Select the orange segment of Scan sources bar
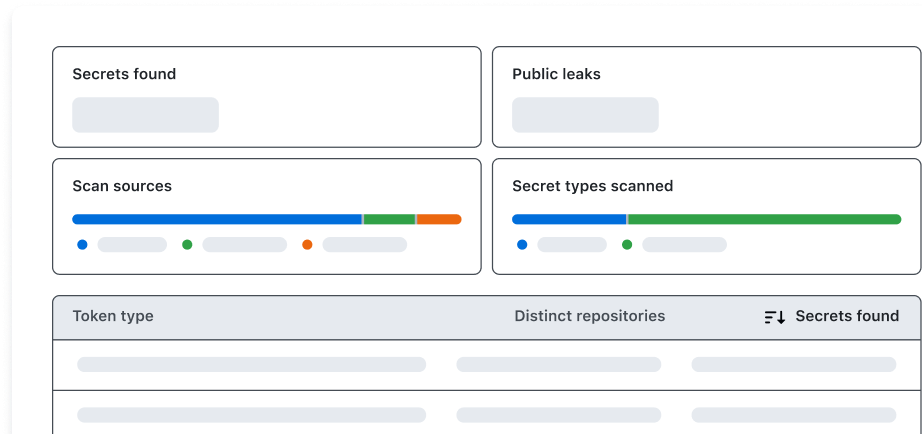Image resolution: width=922 pixels, height=434 pixels. pos(439,219)
